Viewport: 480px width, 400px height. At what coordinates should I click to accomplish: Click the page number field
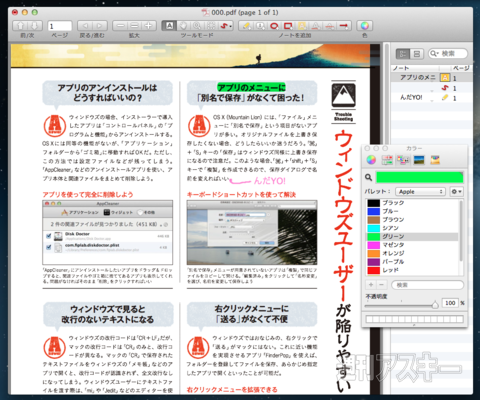[x=60, y=26]
